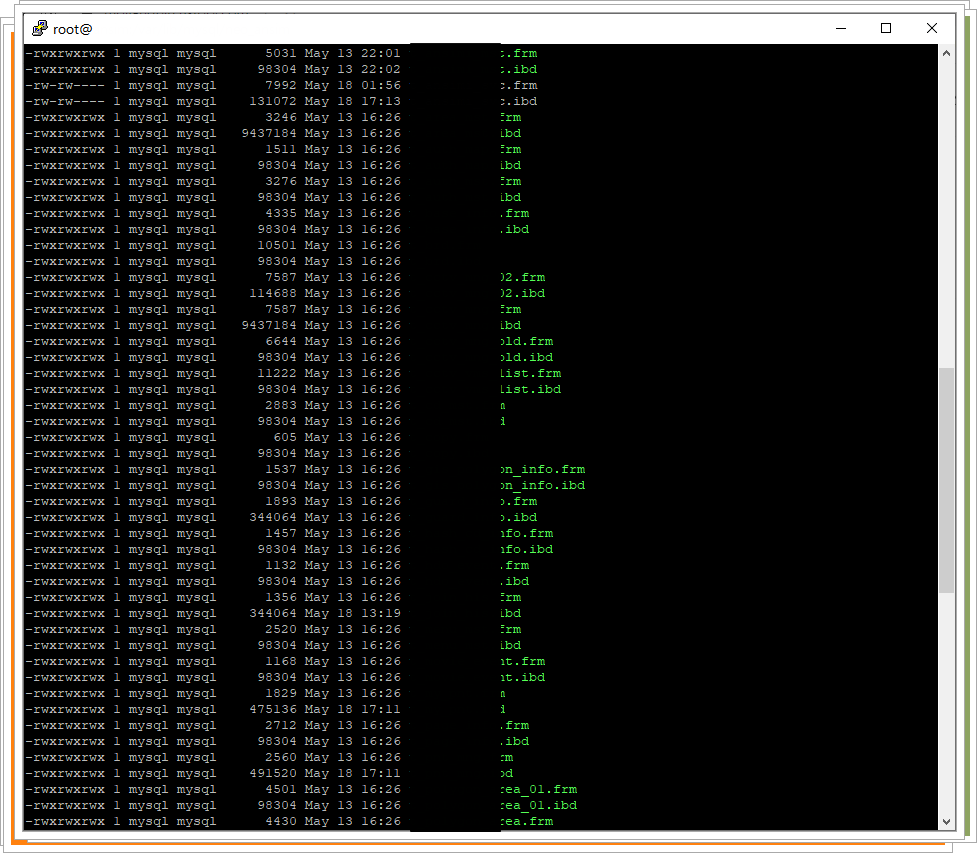The width and height of the screenshot is (977, 853).
Task: Close the PuTTY terminal window
Action: point(932,29)
